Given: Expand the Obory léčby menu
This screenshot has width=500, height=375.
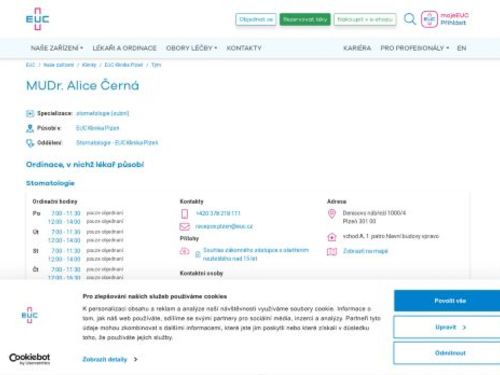Looking at the screenshot, I should click(192, 48).
